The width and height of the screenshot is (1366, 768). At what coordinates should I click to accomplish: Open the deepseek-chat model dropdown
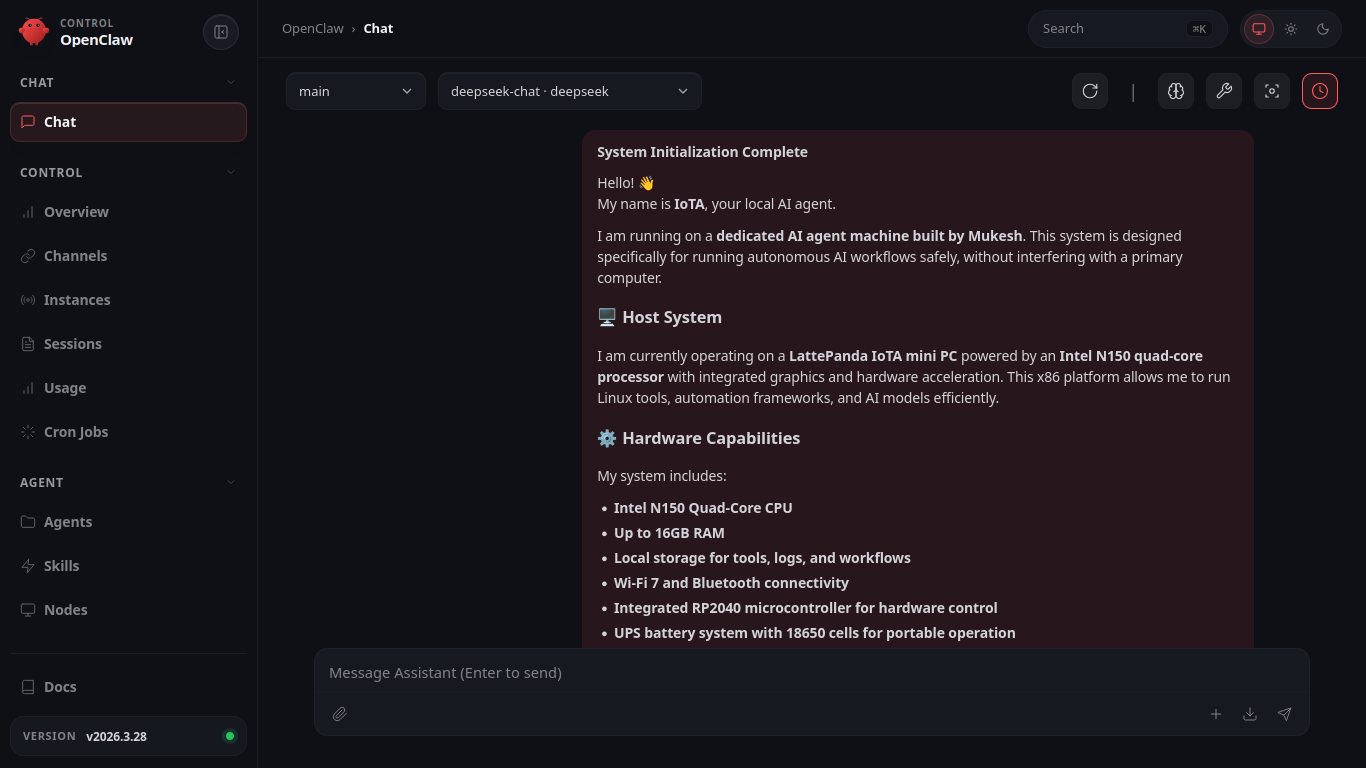click(x=570, y=91)
